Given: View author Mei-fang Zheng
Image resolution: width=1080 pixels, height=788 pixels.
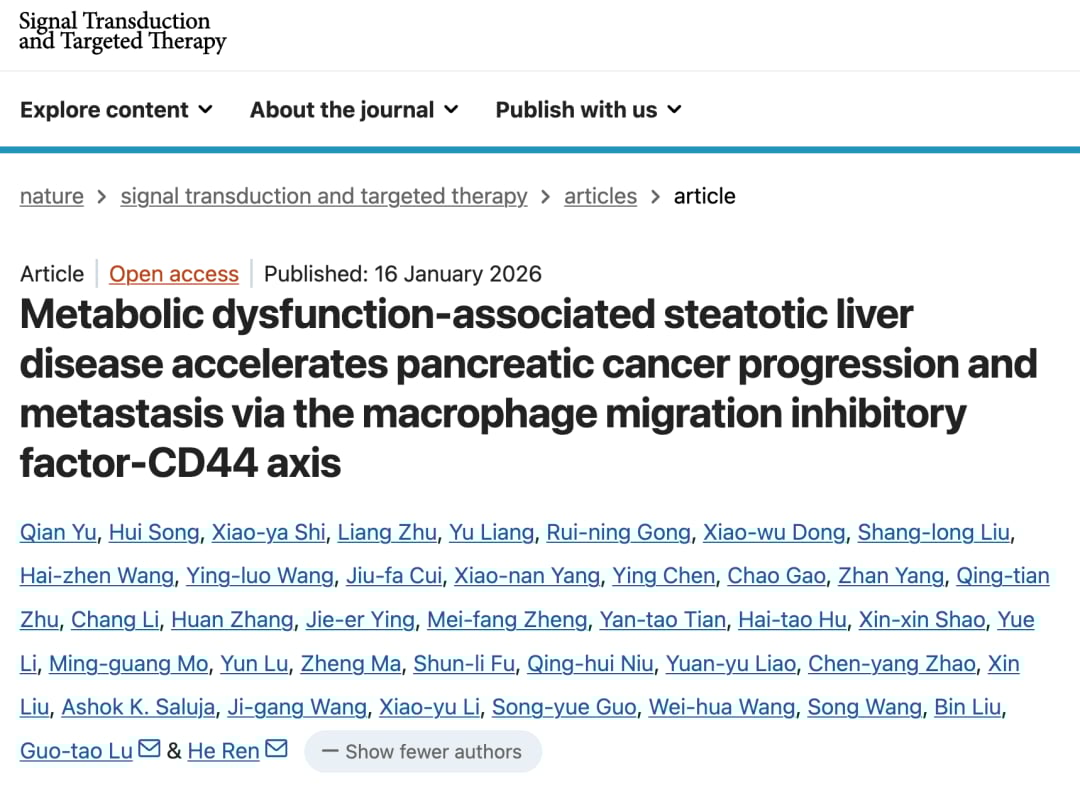Looking at the screenshot, I should point(507,620).
